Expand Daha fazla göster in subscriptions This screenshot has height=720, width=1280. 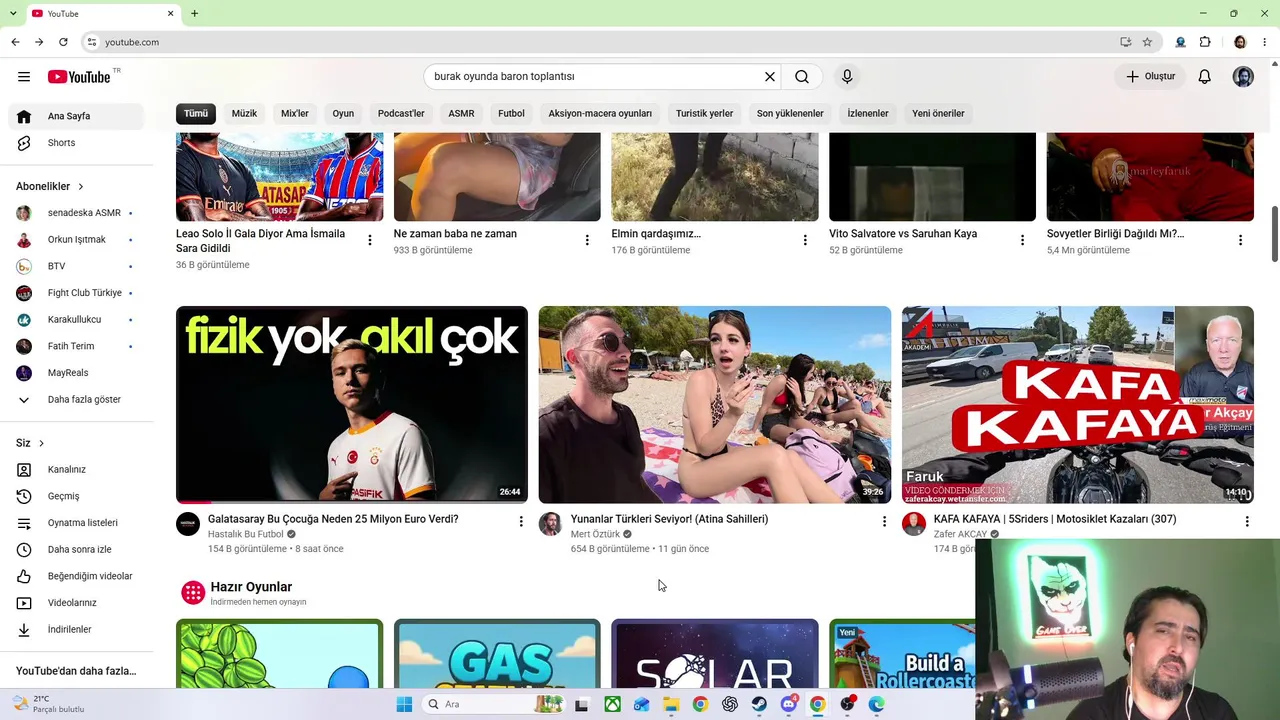(76, 399)
